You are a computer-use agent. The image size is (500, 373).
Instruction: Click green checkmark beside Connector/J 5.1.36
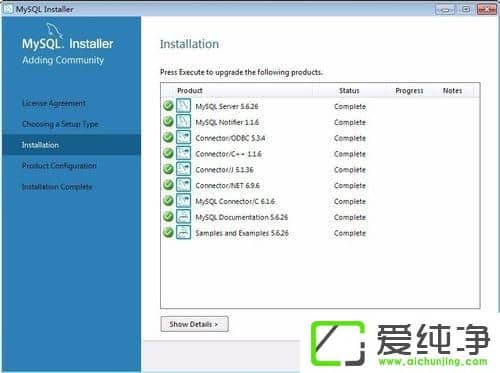point(168,169)
